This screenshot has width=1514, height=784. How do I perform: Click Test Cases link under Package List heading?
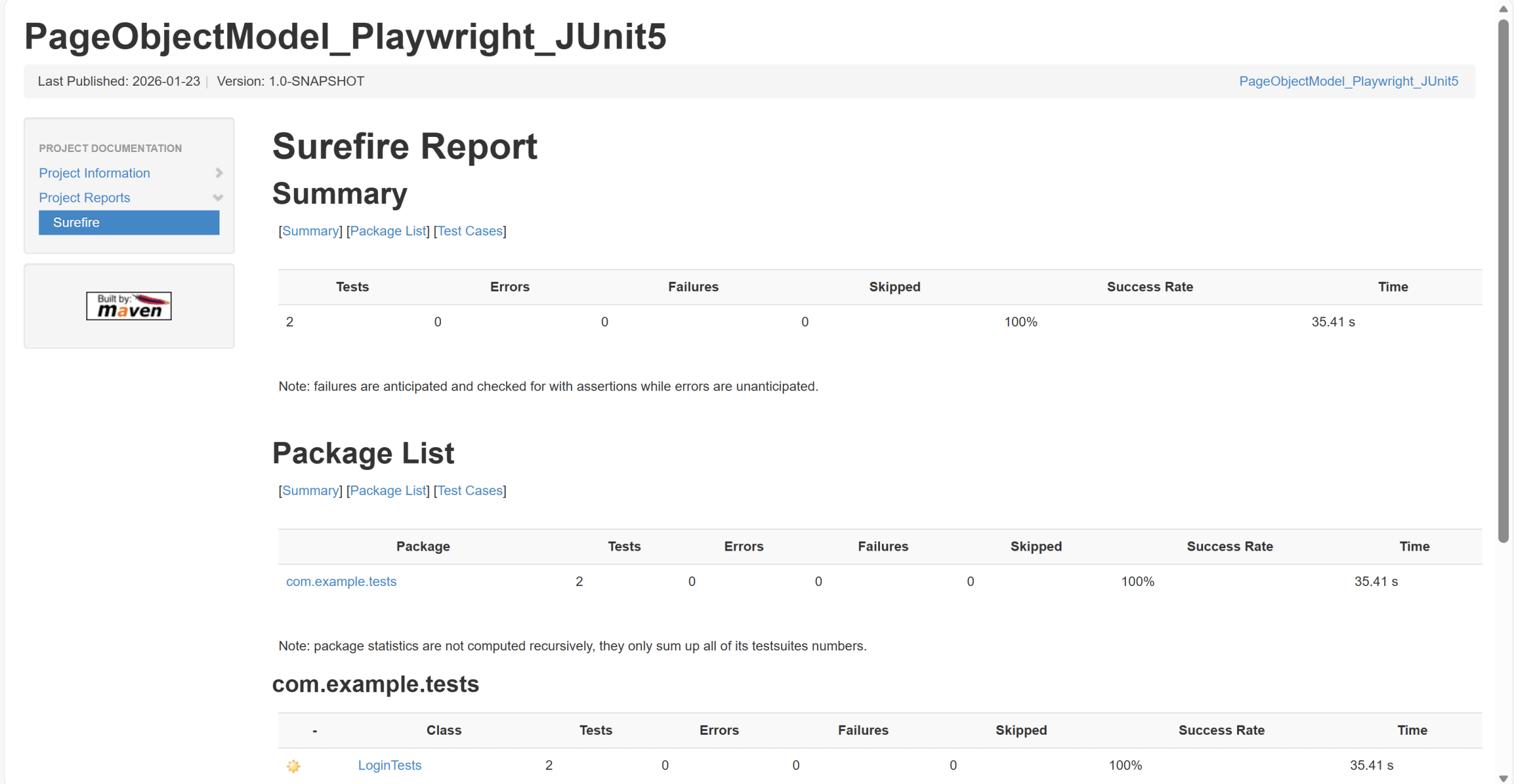coord(470,491)
